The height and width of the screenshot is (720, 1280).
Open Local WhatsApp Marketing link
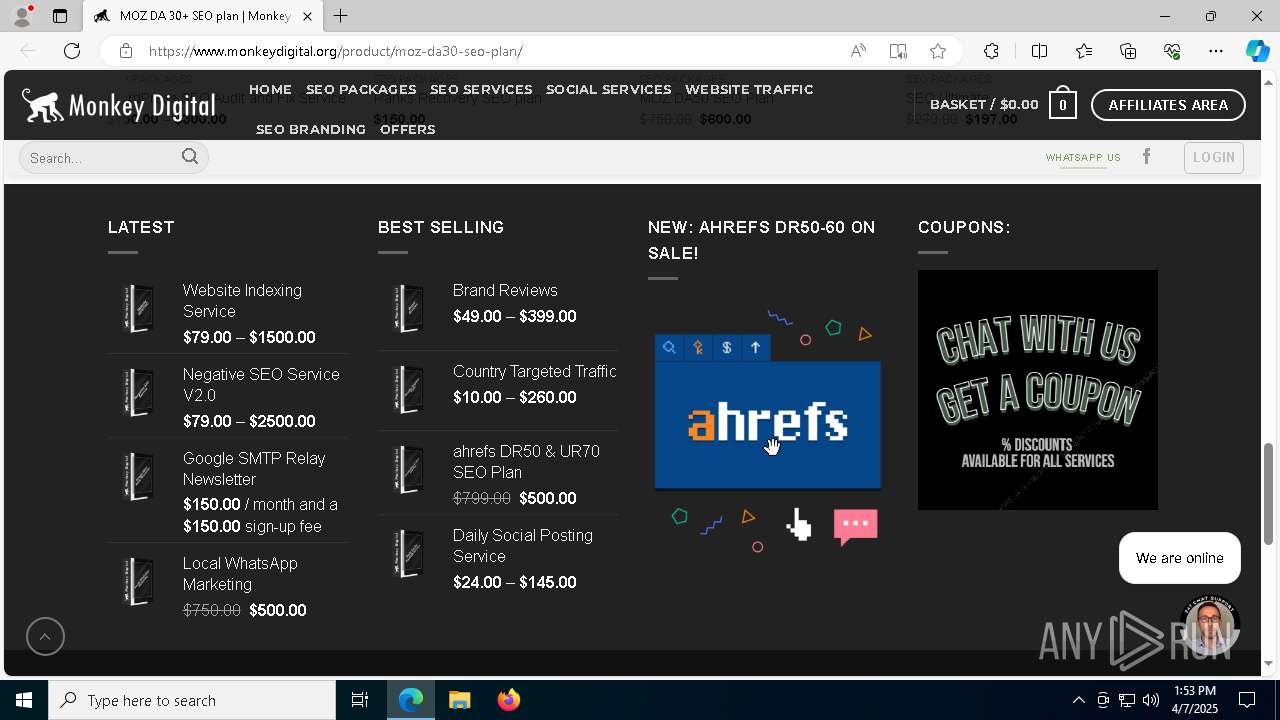tap(240, 574)
